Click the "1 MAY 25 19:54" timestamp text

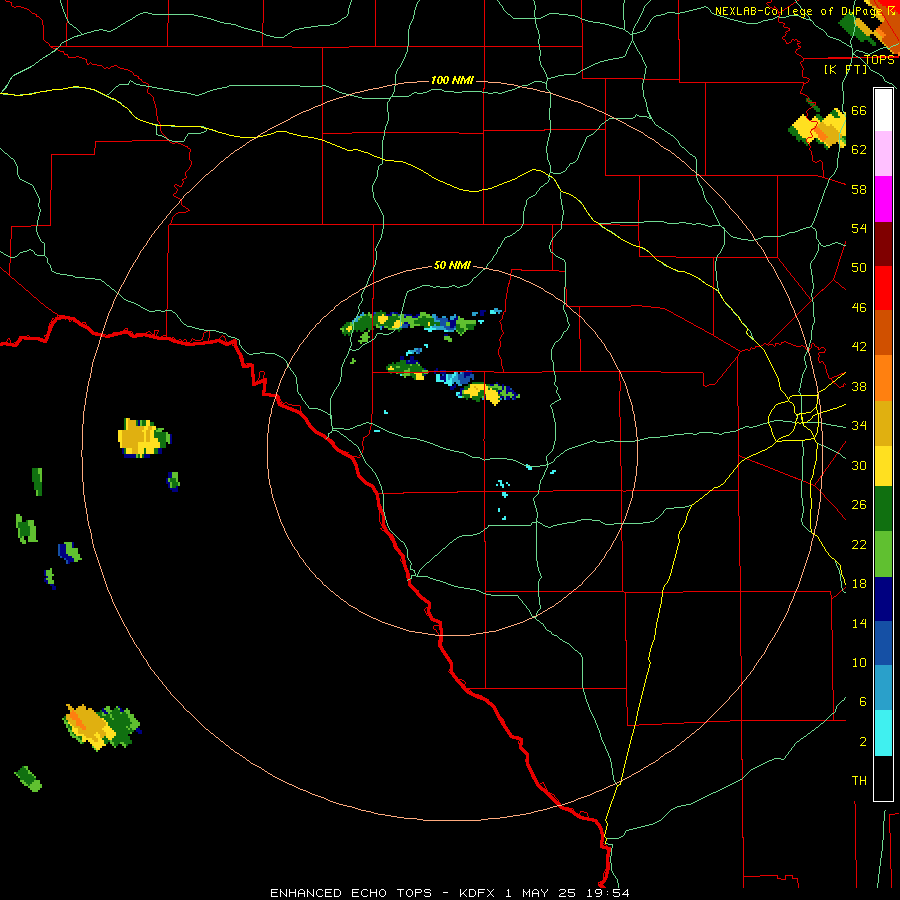[x=567, y=893]
